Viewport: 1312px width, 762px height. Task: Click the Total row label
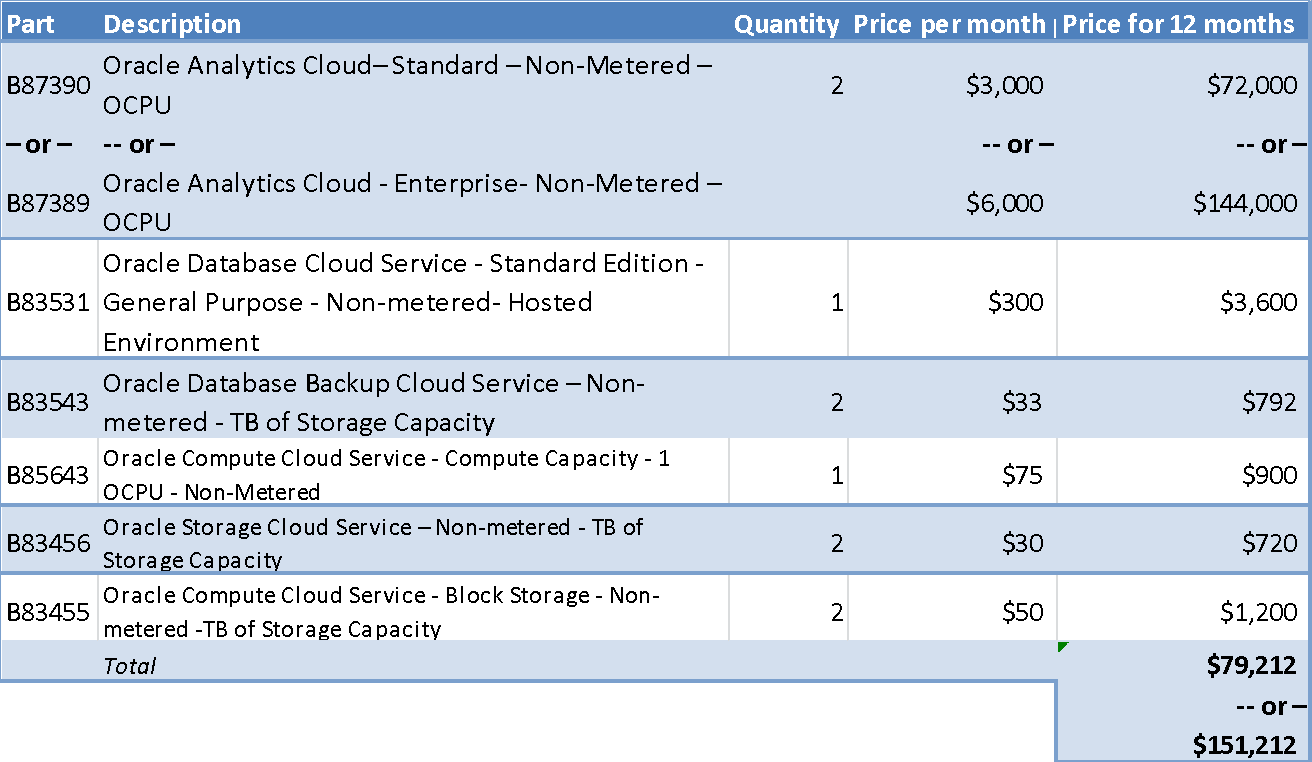pyautogui.click(x=130, y=665)
